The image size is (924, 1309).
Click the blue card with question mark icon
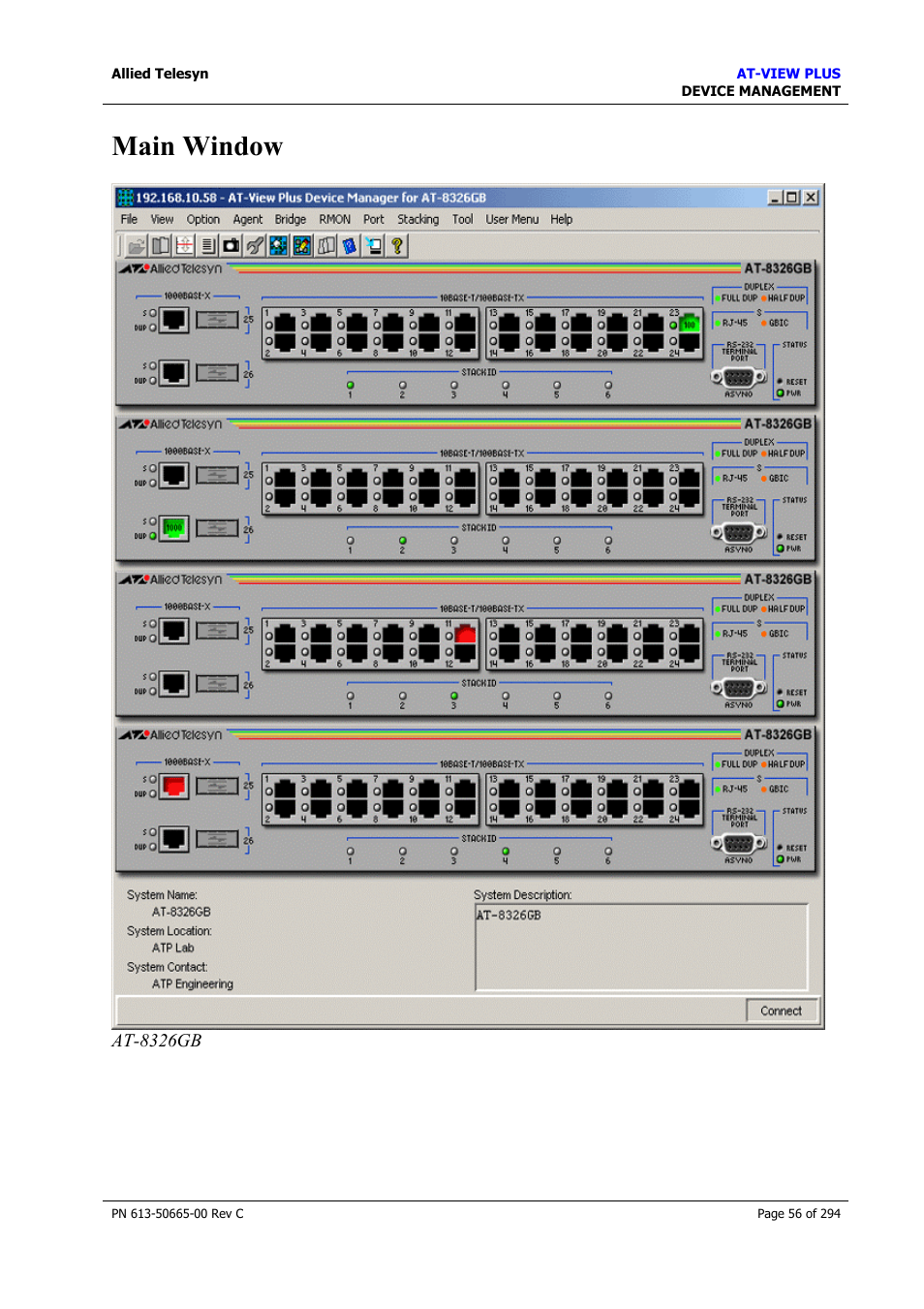point(350,245)
